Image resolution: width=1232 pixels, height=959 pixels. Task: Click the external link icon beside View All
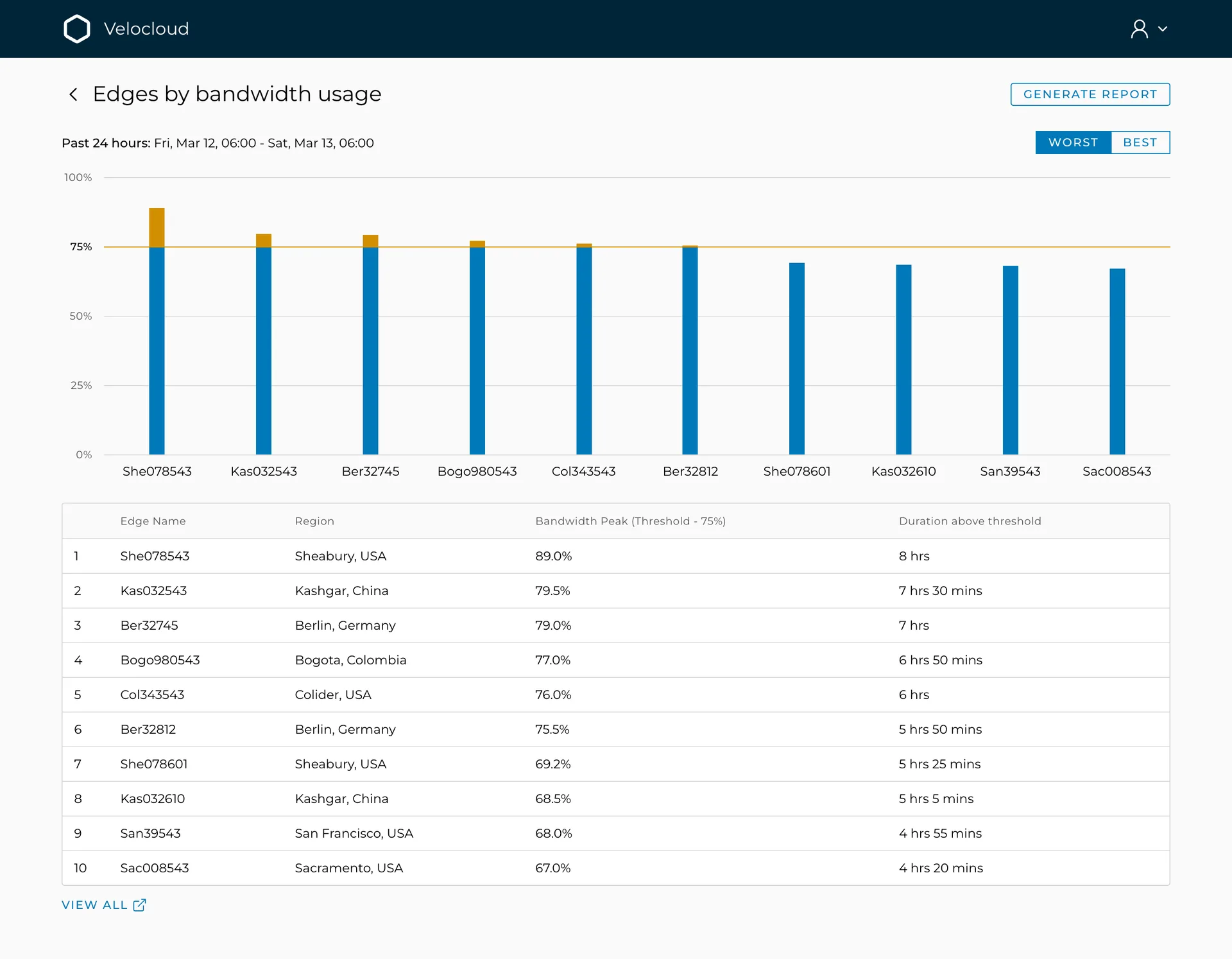click(x=139, y=904)
